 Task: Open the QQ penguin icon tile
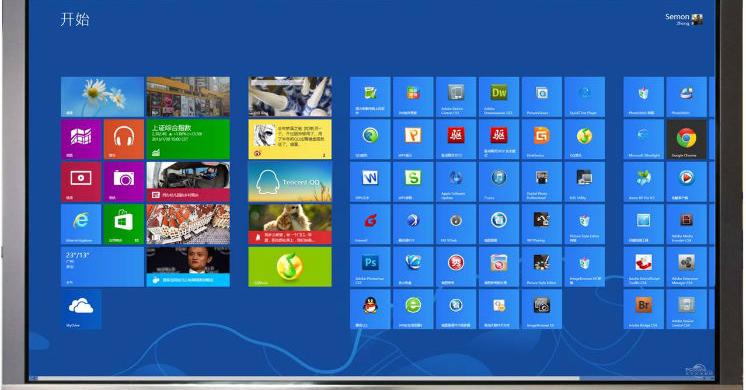pos(370,309)
